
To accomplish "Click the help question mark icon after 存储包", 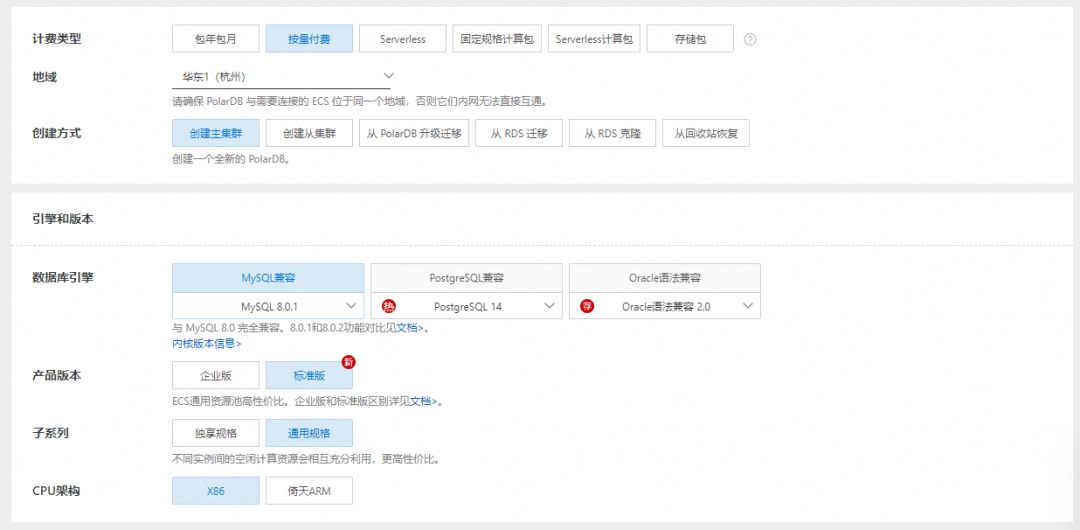I will tap(750, 39).
